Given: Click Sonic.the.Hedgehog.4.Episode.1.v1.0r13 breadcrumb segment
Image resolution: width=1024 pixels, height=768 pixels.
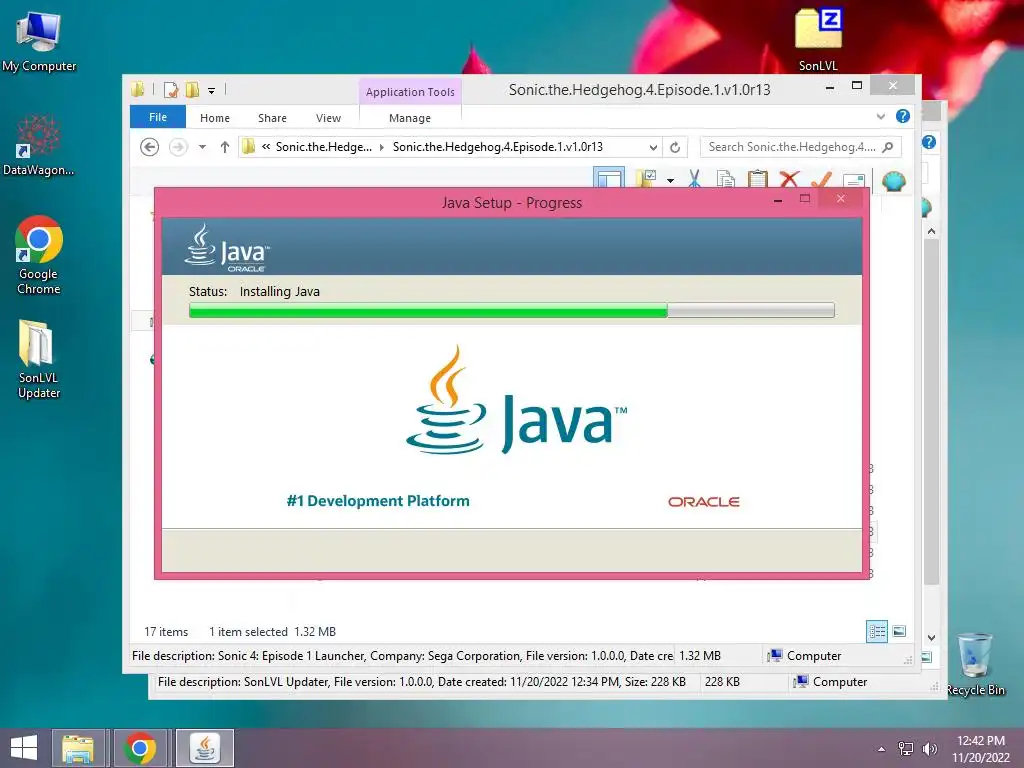Looking at the screenshot, I should (x=498, y=147).
